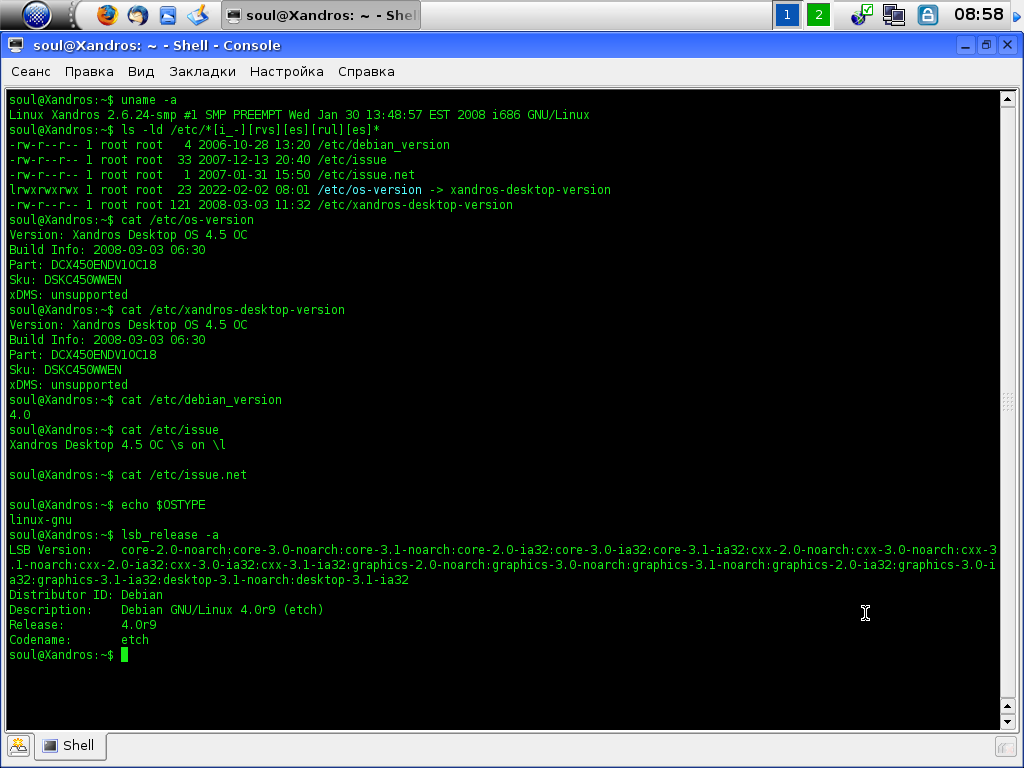The image size is (1024, 768).
Task: Click the lower scrollbar up arrow above down arrow
Action: (1007, 707)
